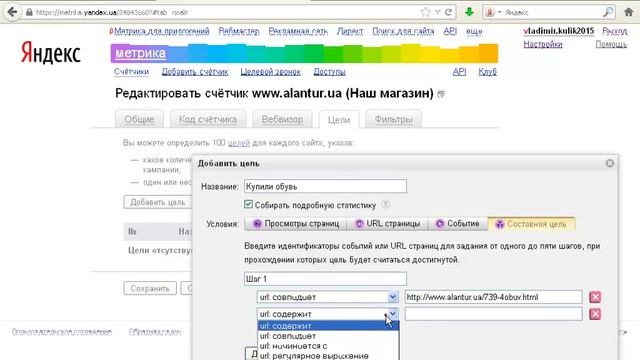This screenshot has width=640, height=360.
Task: Click the icon next to counter title
Action: tap(441, 94)
